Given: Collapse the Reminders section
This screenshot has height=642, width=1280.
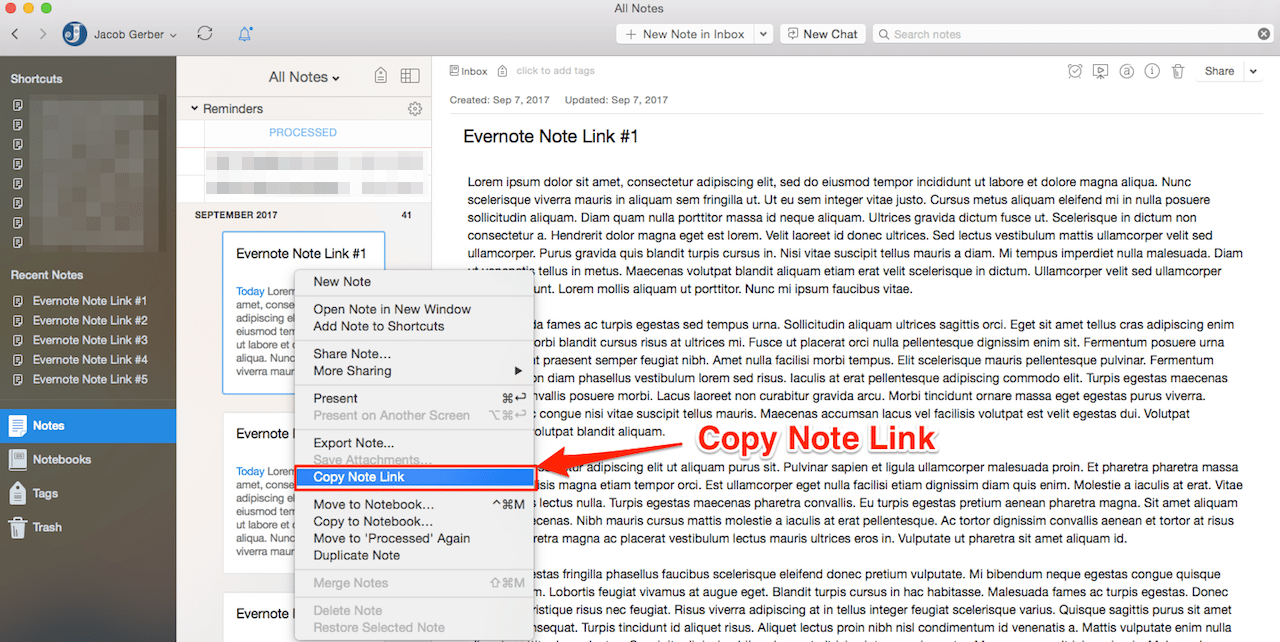Looking at the screenshot, I should (x=195, y=109).
